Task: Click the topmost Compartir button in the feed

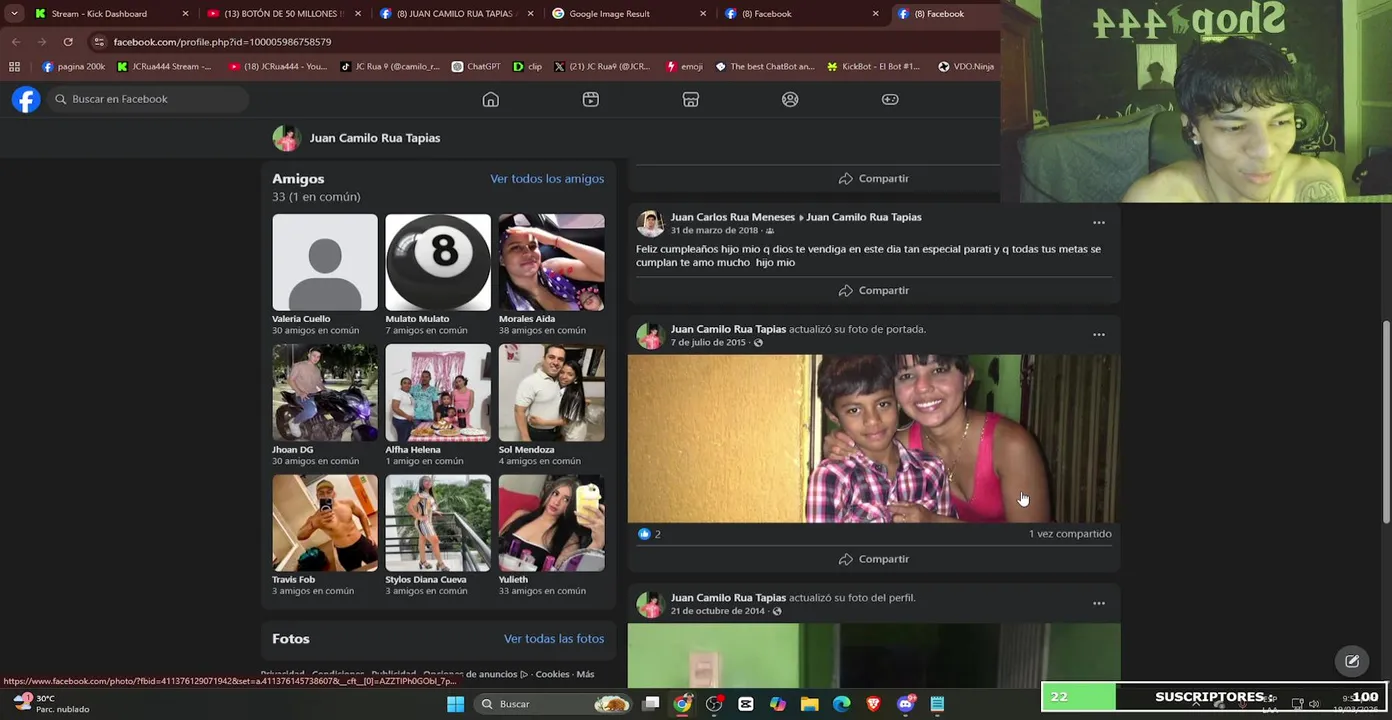Action: coord(873,178)
